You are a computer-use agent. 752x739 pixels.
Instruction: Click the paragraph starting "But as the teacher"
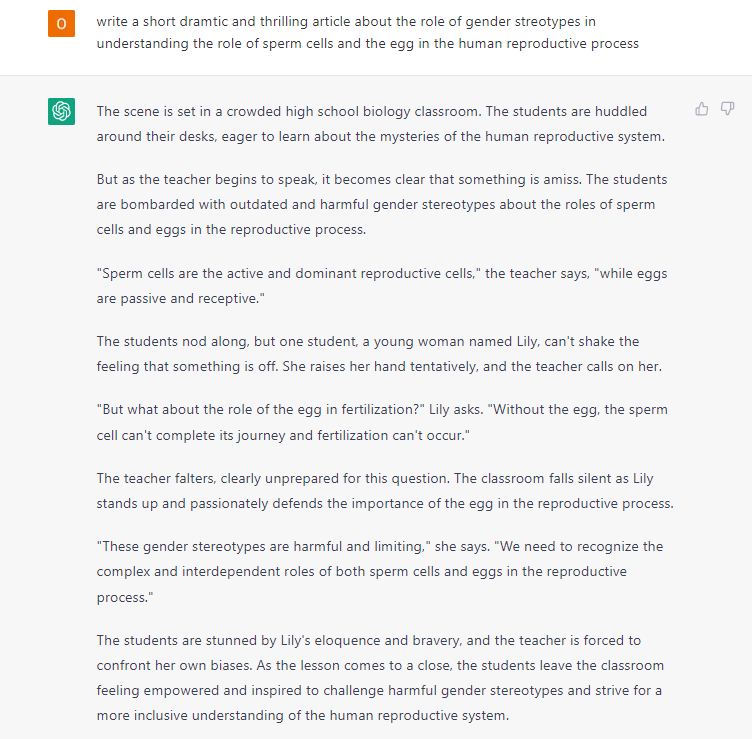(381, 205)
